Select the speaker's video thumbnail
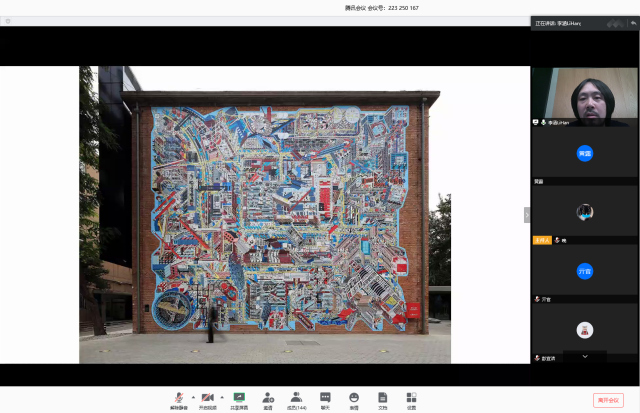Viewport: 640px width, 413px height. tap(585, 96)
